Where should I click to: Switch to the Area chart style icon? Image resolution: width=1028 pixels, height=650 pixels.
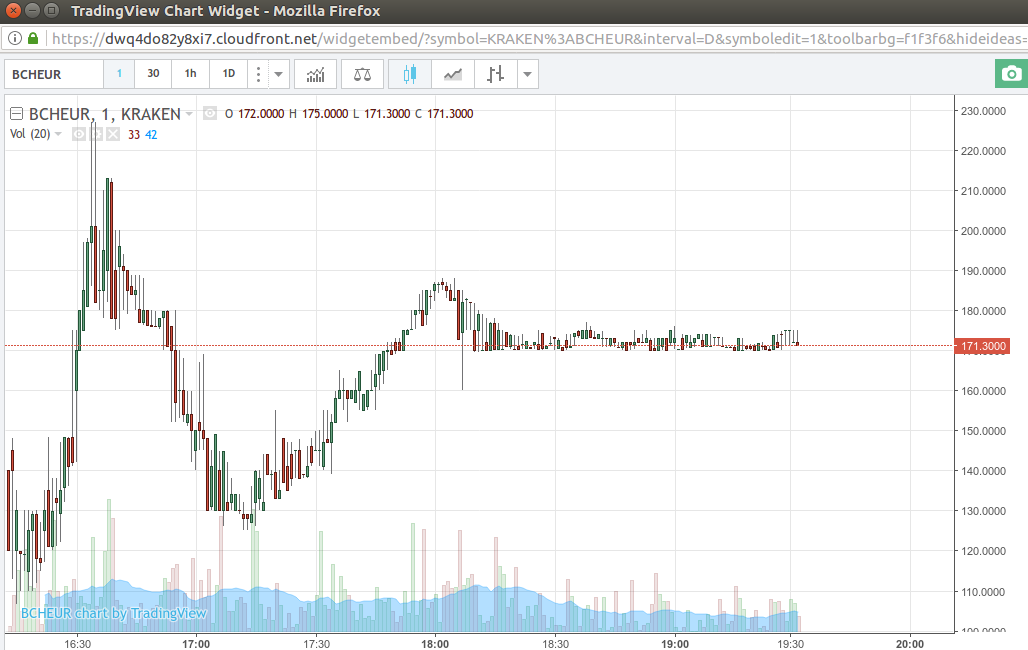click(452, 74)
